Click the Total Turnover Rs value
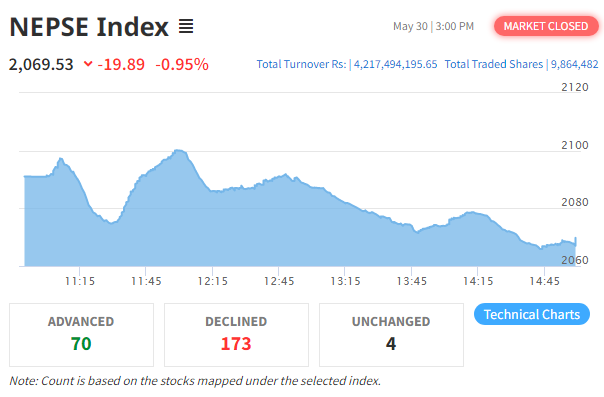Screen dimensions: 604x397 [x=396, y=64]
